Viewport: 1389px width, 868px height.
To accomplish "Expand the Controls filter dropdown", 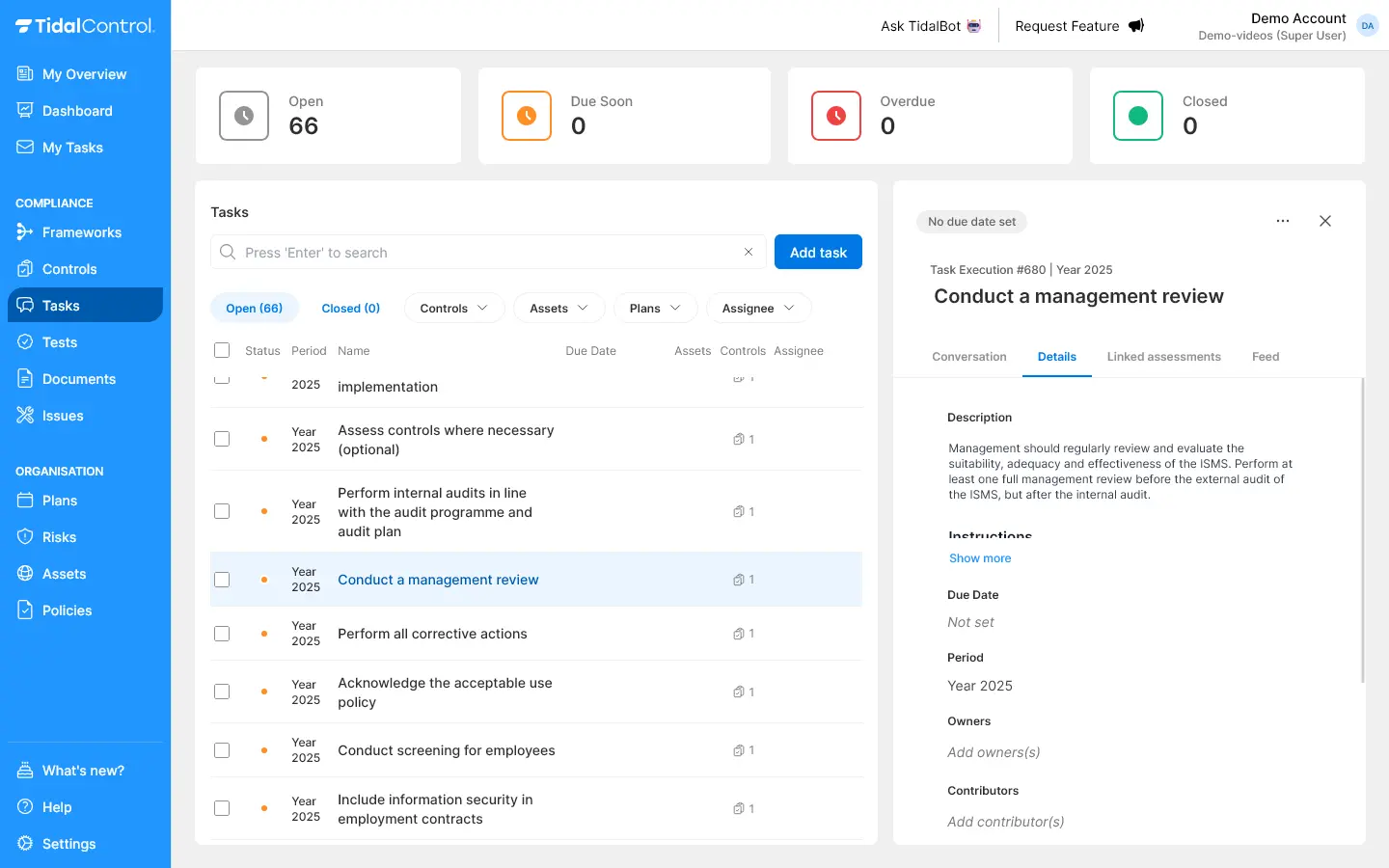I will 453,309.
